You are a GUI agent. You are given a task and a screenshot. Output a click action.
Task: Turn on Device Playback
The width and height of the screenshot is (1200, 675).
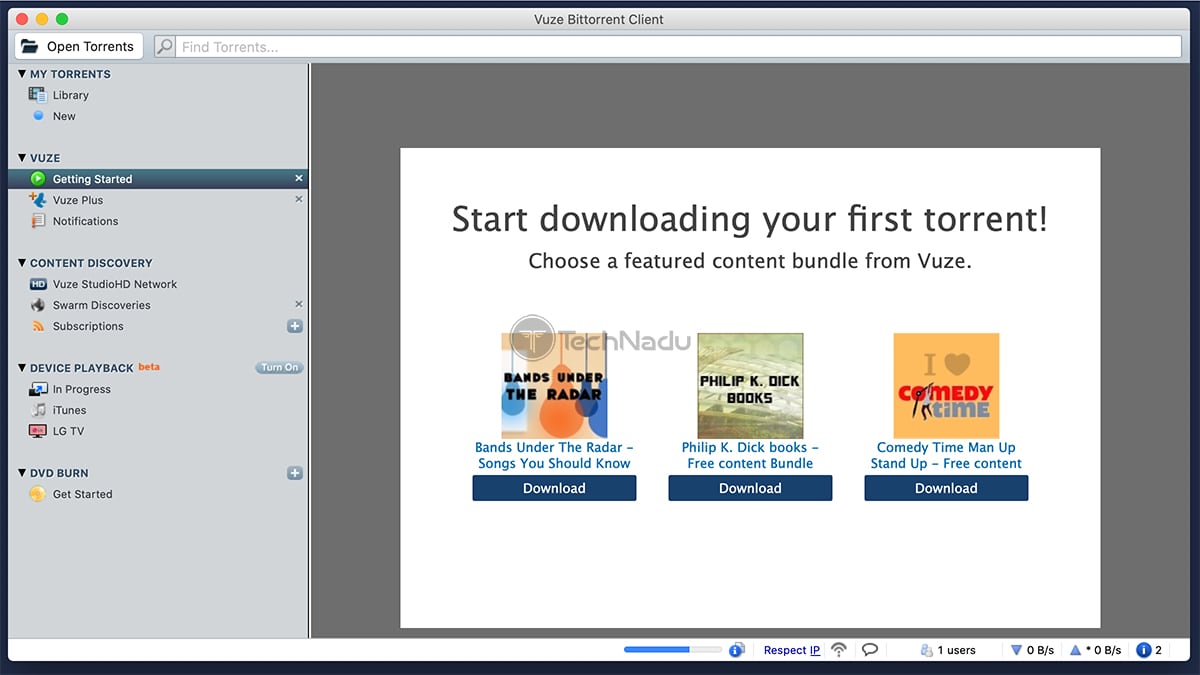[279, 367]
